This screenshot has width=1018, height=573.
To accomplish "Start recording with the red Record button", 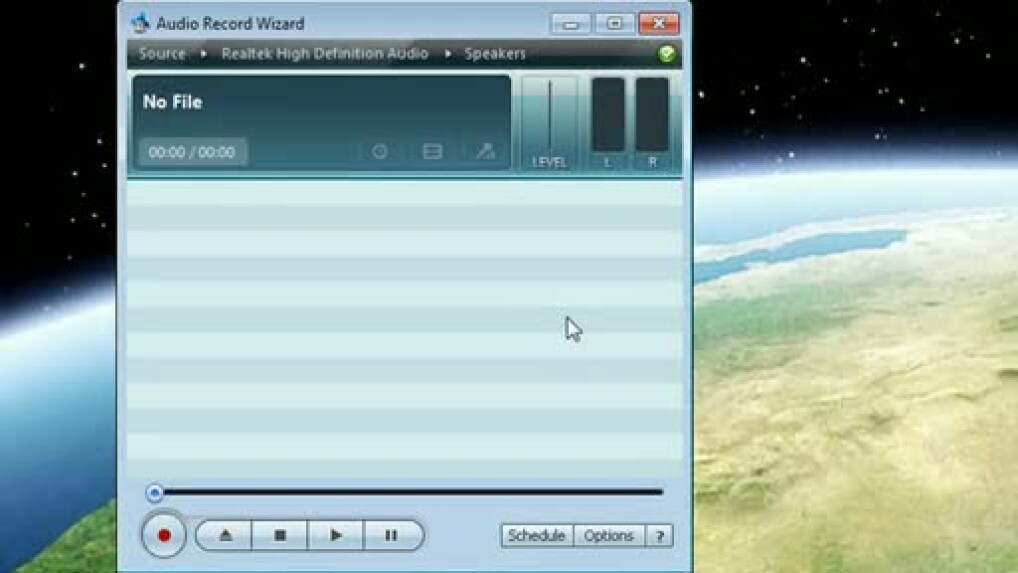I will (x=164, y=535).
